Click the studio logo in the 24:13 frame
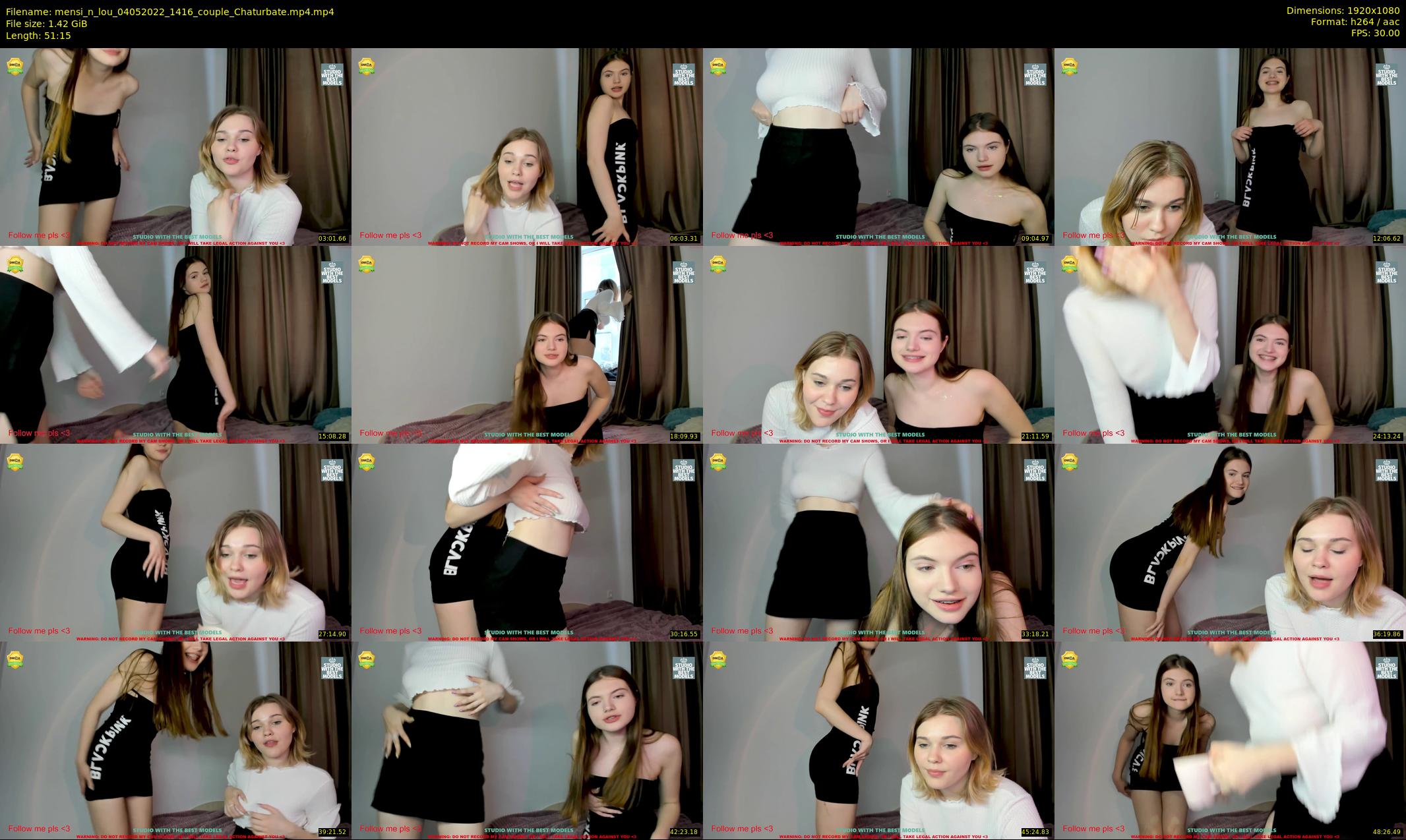Viewport: 1406px width, 840px height. 1386,272
